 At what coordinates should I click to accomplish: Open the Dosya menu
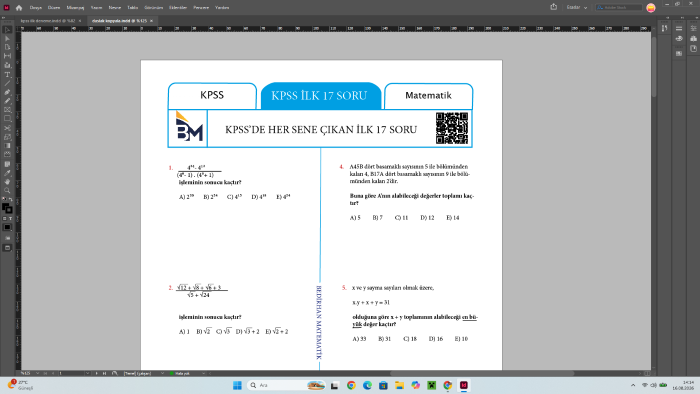36,8
